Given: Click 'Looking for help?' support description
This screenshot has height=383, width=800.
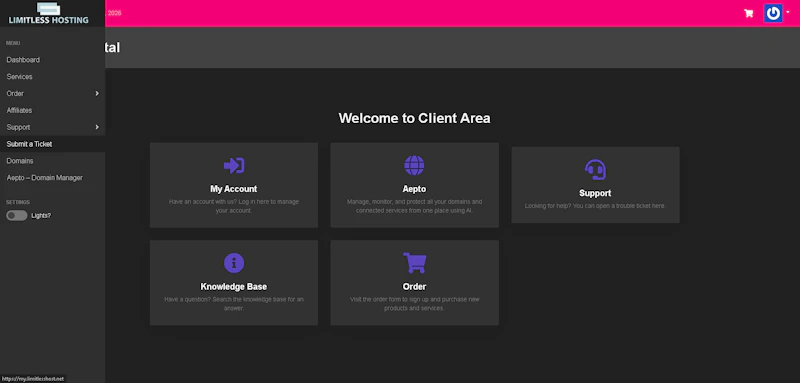Looking at the screenshot, I should coord(595,206).
